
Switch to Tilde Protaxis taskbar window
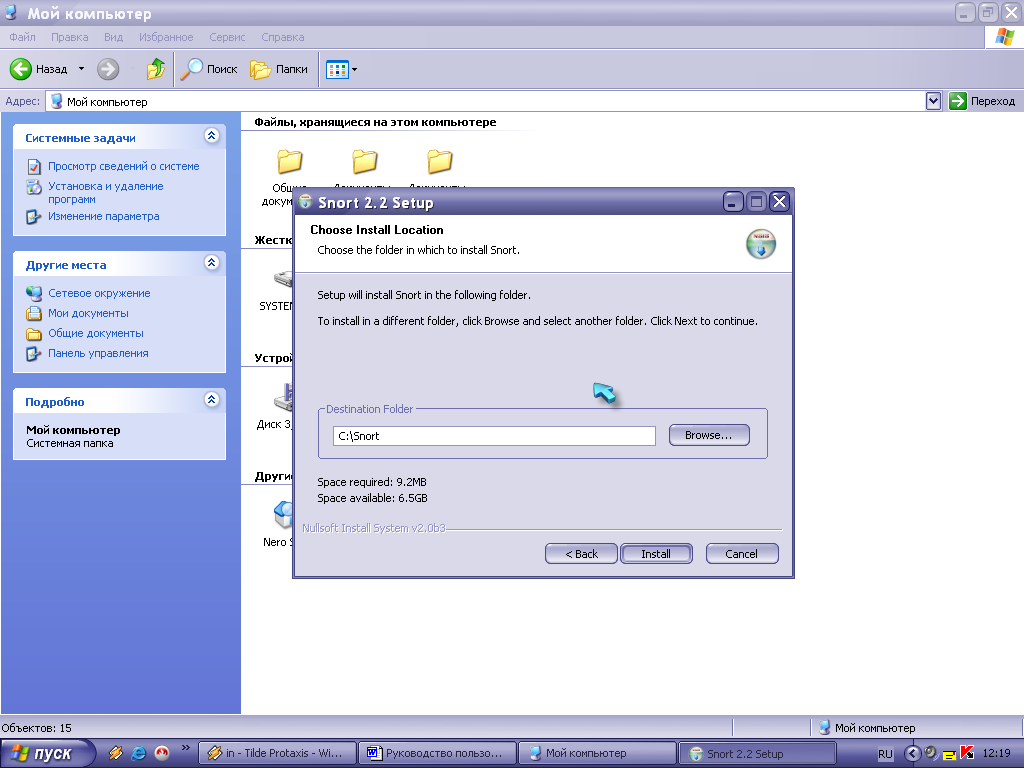point(277,753)
